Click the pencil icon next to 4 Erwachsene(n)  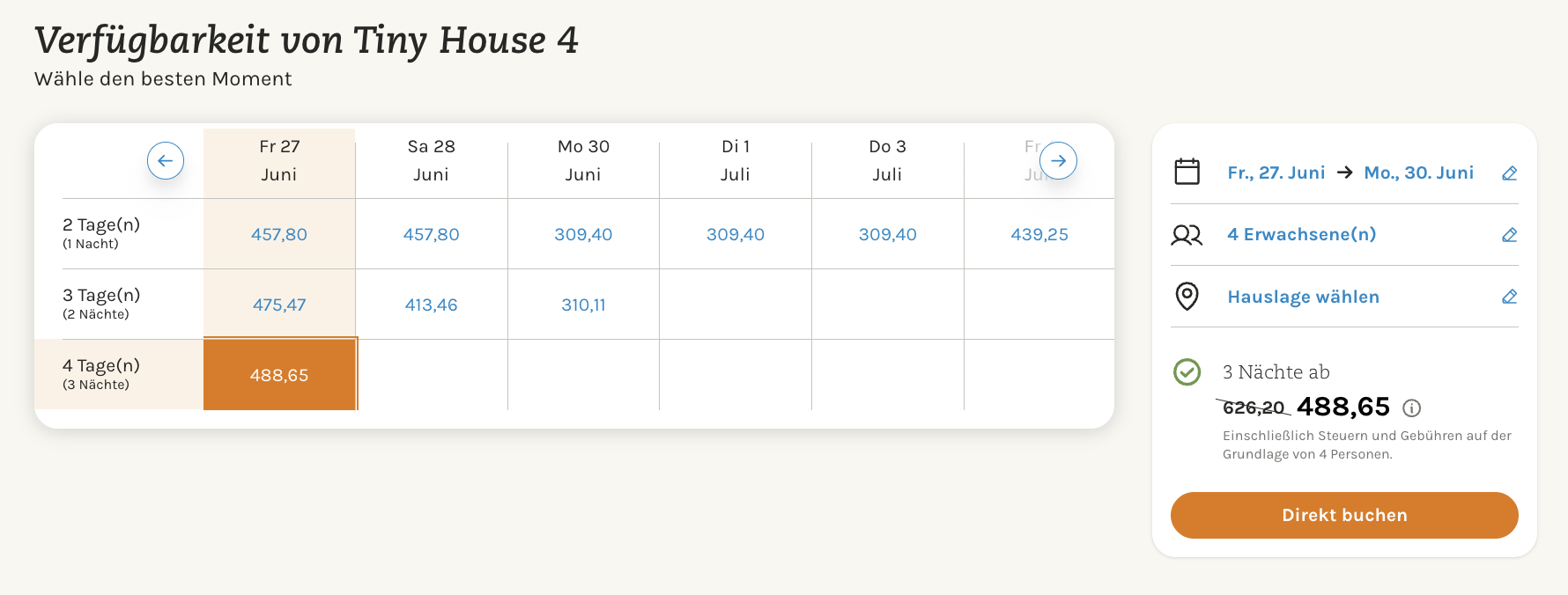click(1509, 235)
